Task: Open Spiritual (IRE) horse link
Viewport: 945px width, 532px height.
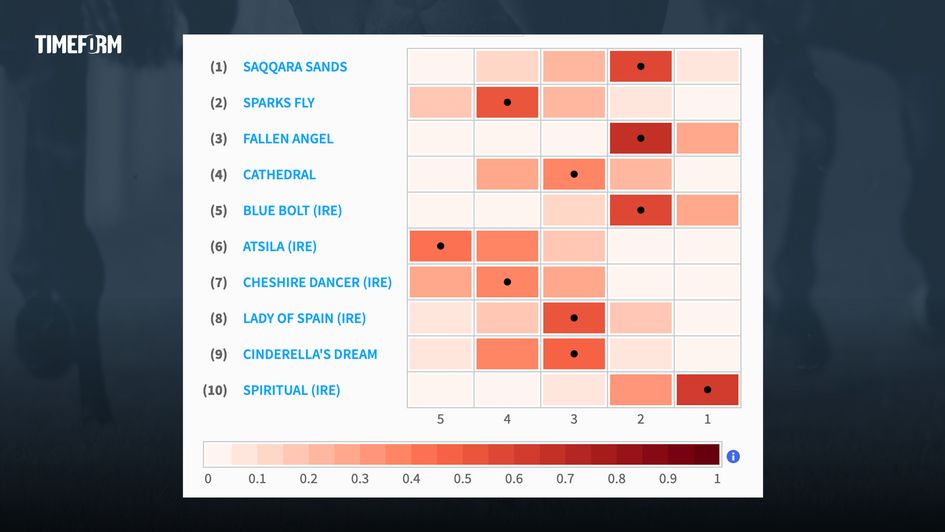Action: (291, 391)
